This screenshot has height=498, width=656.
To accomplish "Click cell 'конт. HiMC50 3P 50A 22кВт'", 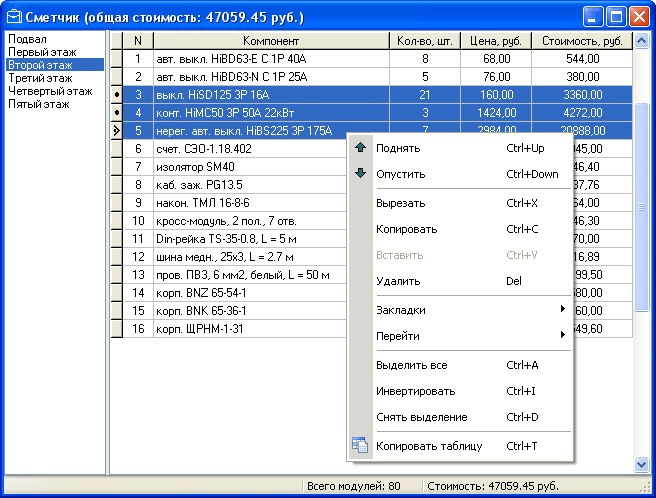I will click(x=272, y=113).
